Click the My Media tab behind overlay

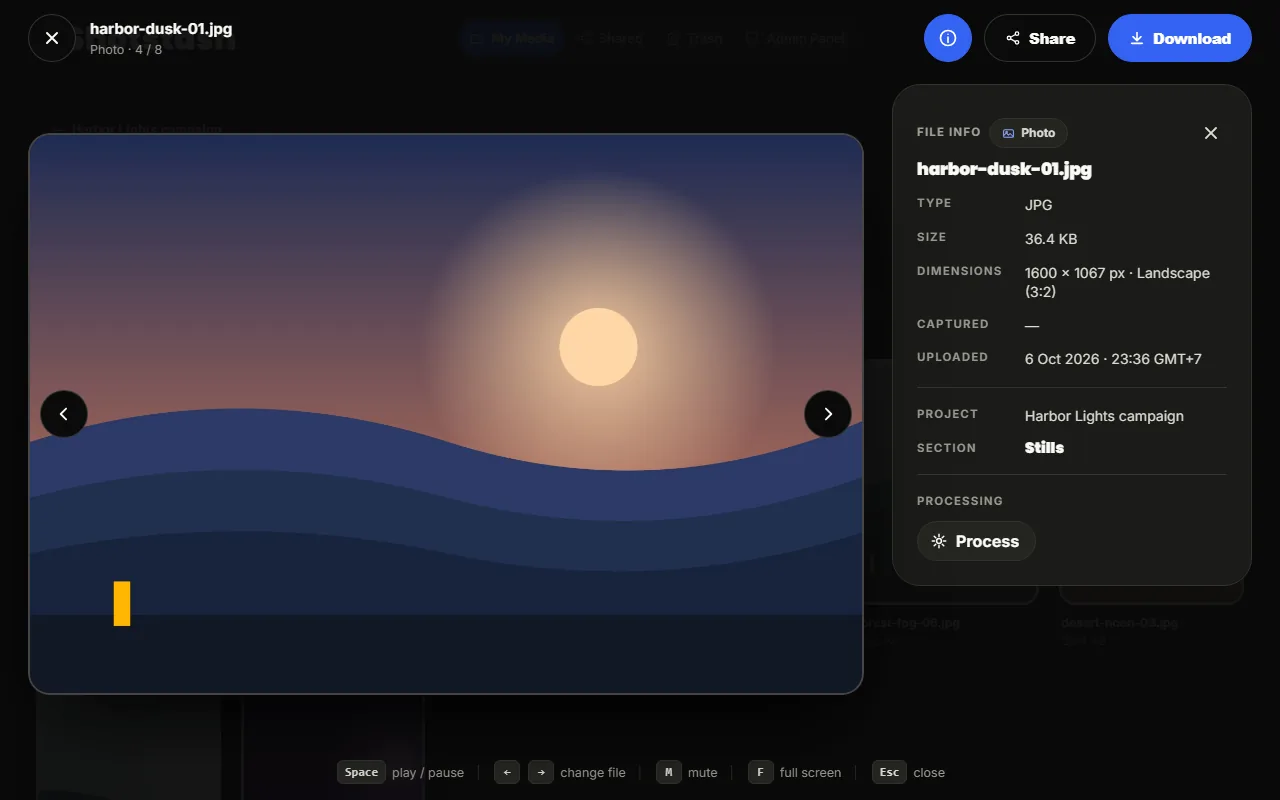(511, 39)
